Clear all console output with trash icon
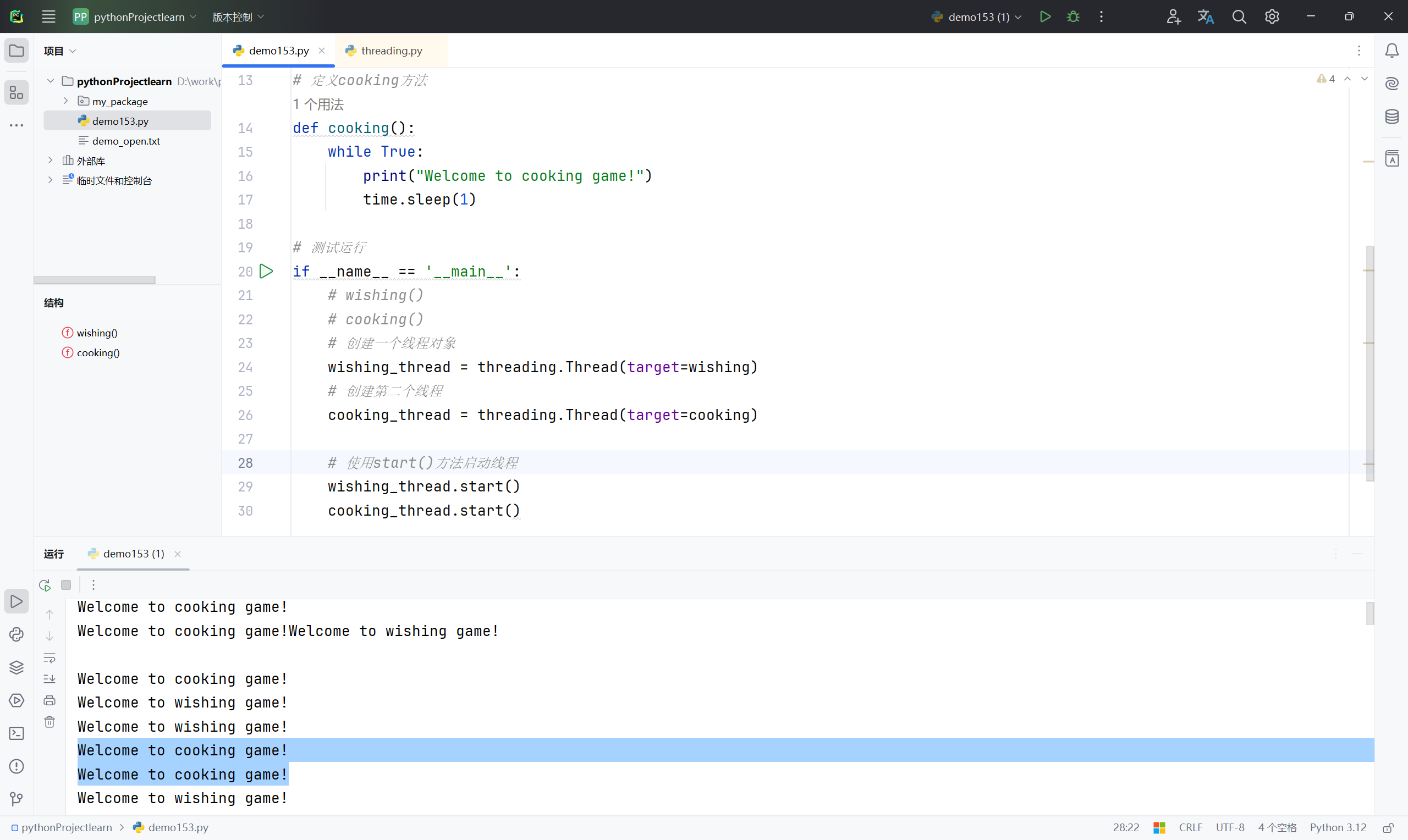 pos(50,722)
